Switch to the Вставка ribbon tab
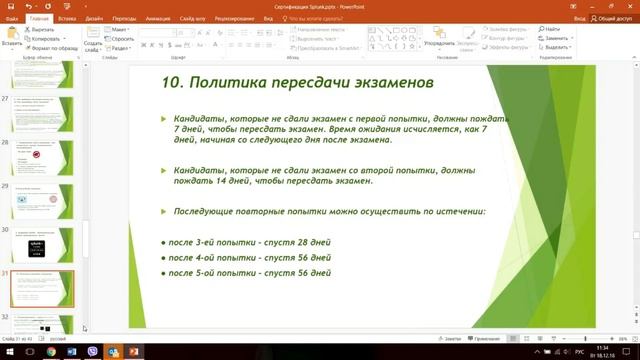This screenshot has width=640, height=360. [67, 18]
